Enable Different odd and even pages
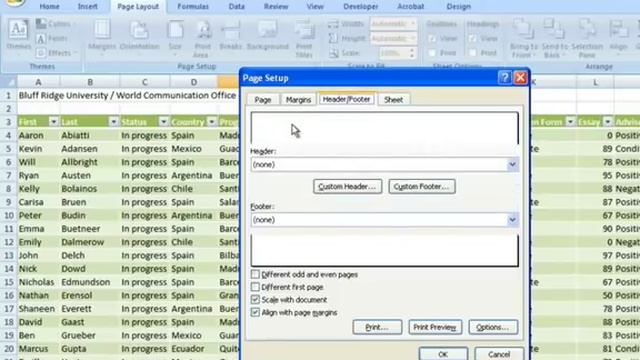 coord(255,274)
